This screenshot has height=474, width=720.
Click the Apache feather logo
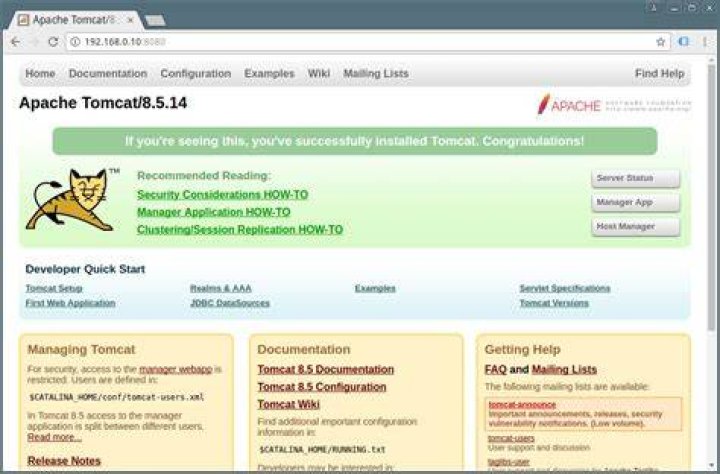[544, 104]
